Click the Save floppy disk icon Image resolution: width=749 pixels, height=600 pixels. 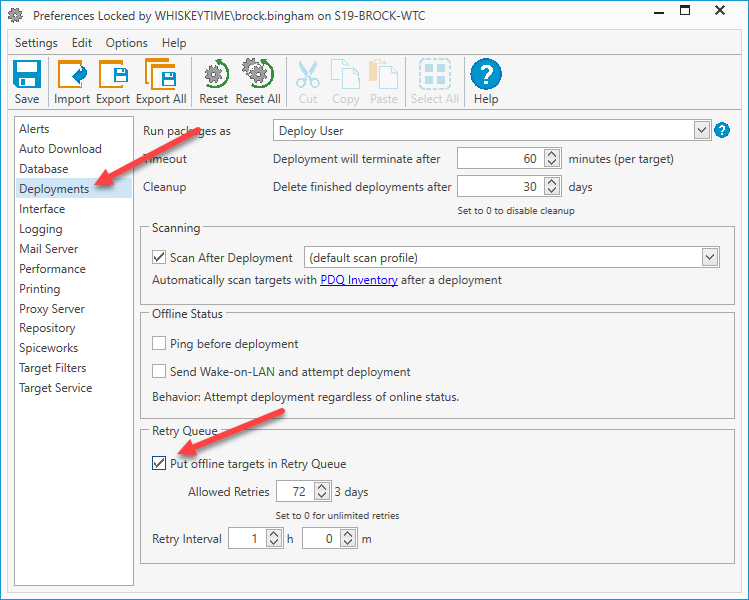pos(27,75)
